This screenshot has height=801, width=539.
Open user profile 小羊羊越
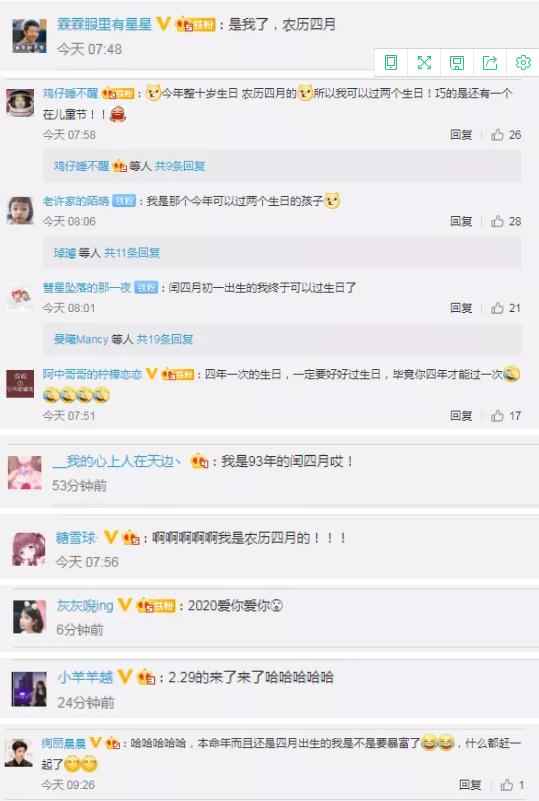(85, 677)
